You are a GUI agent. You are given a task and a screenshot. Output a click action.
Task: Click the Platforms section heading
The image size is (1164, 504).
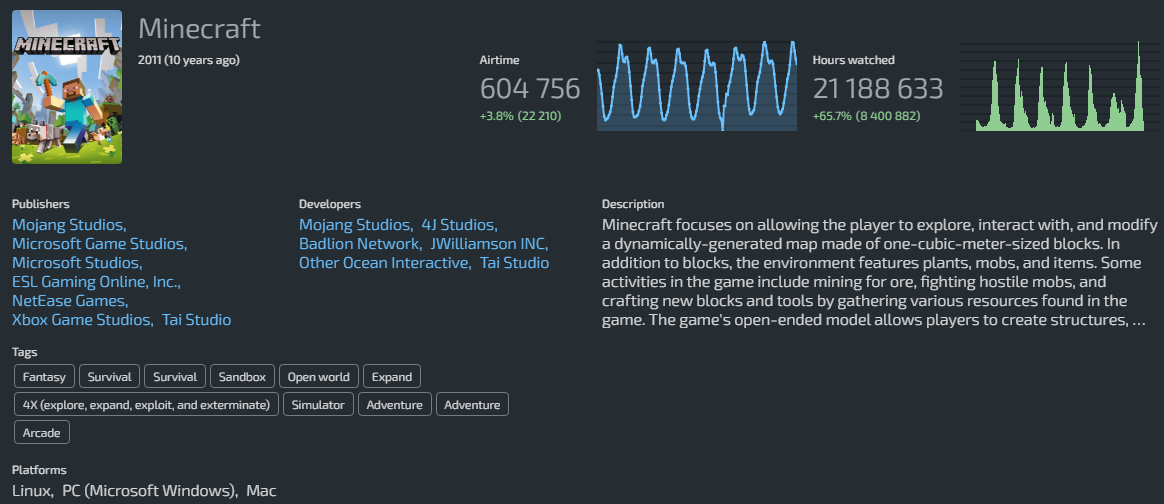[x=39, y=470]
